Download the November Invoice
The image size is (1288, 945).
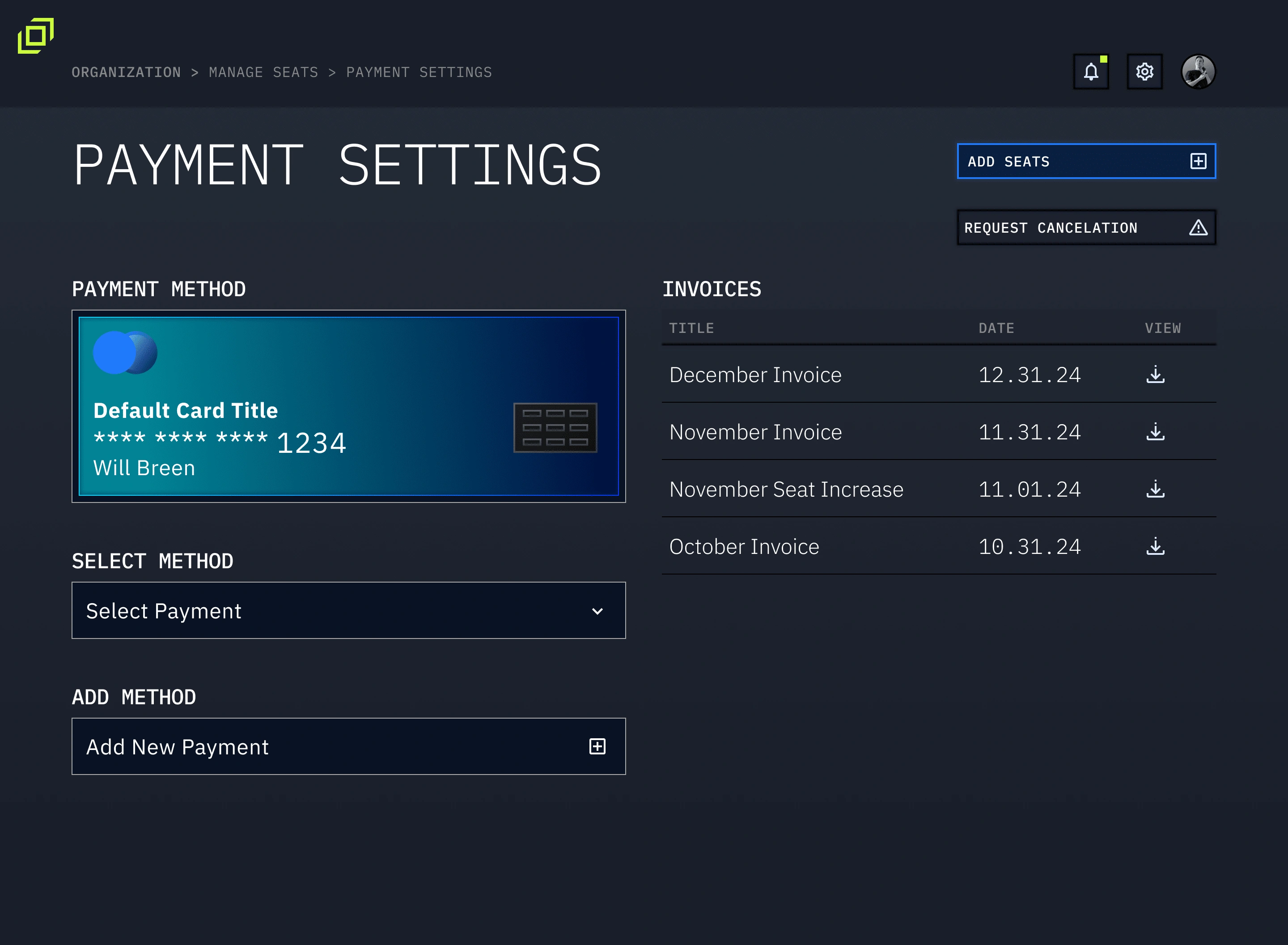tap(1156, 431)
